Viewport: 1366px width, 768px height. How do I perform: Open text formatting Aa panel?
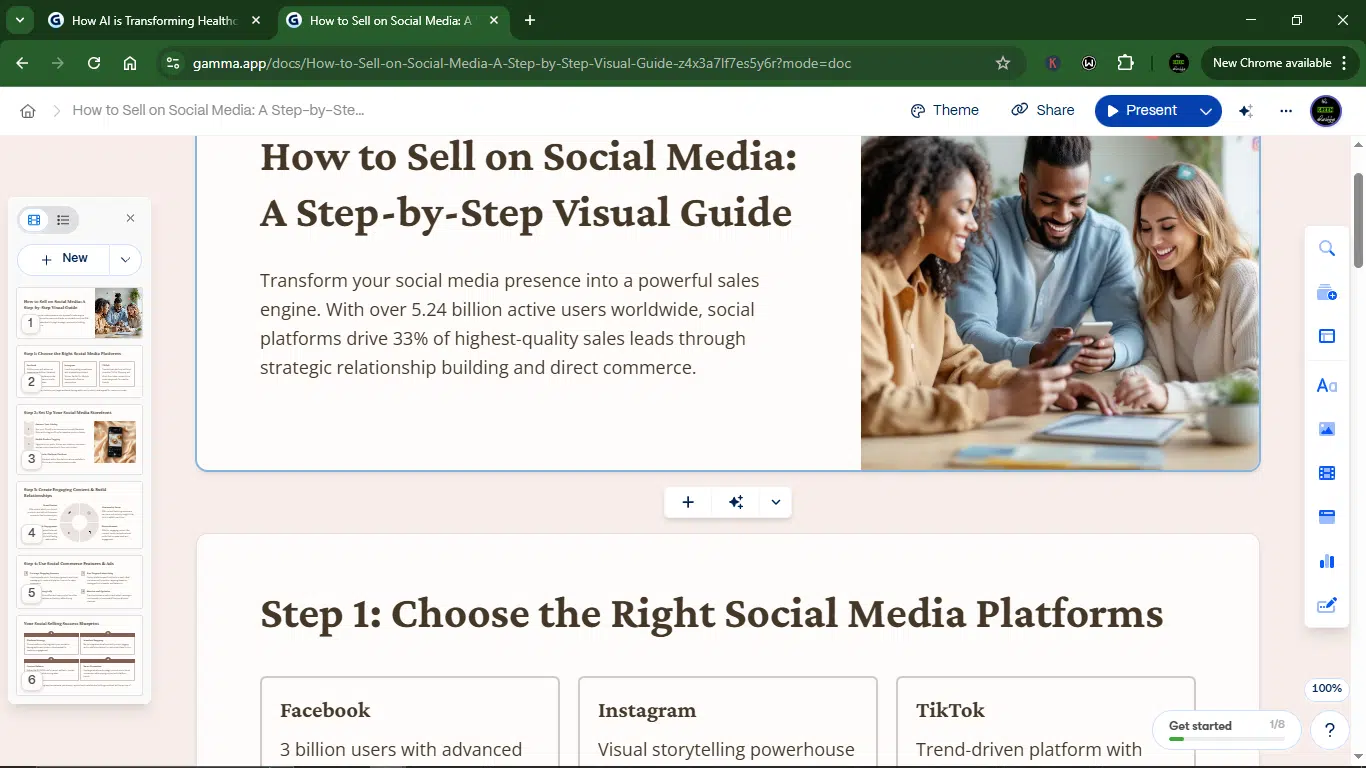(x=1327, y=385)
